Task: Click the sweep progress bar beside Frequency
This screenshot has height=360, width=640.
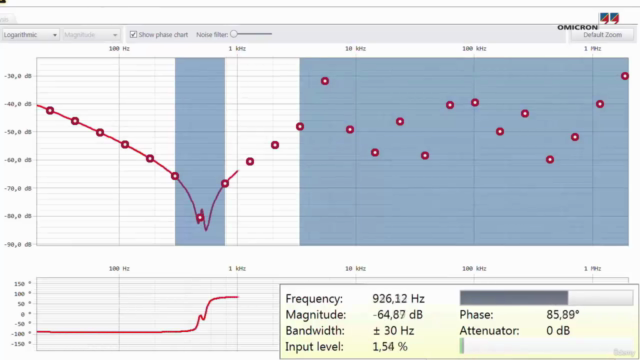Action: [x=546, y=298]
